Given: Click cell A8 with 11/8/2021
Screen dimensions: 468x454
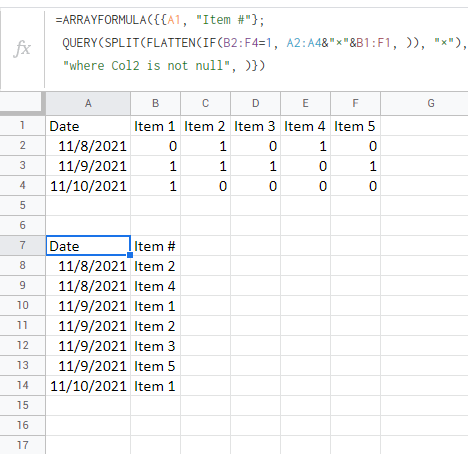Looking at the screenshot, I should click(x=88, y=266).
